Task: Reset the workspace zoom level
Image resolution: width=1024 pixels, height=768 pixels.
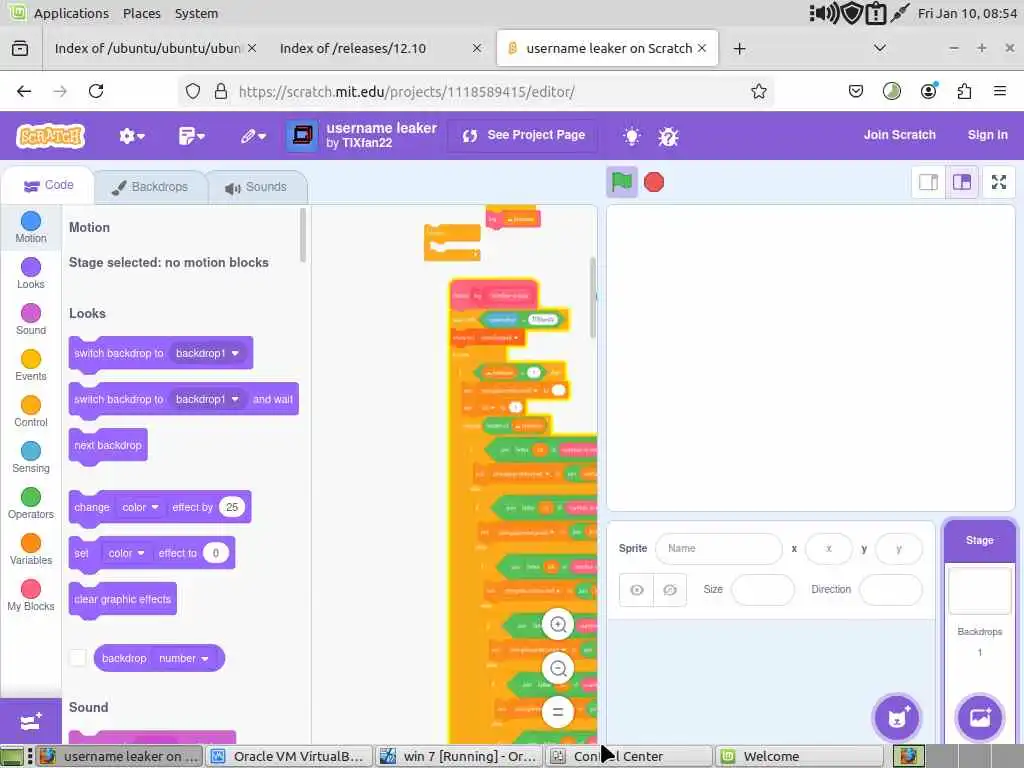Action: (558, 712)
